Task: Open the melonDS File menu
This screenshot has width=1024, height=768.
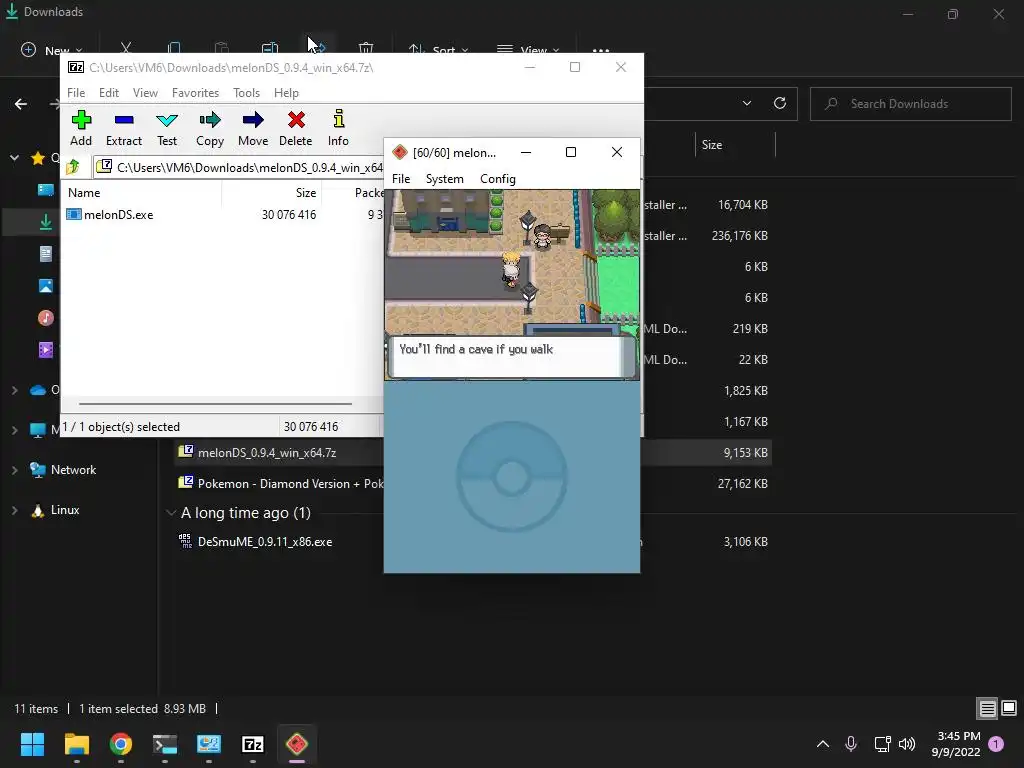Action: (x=401, y=179)
